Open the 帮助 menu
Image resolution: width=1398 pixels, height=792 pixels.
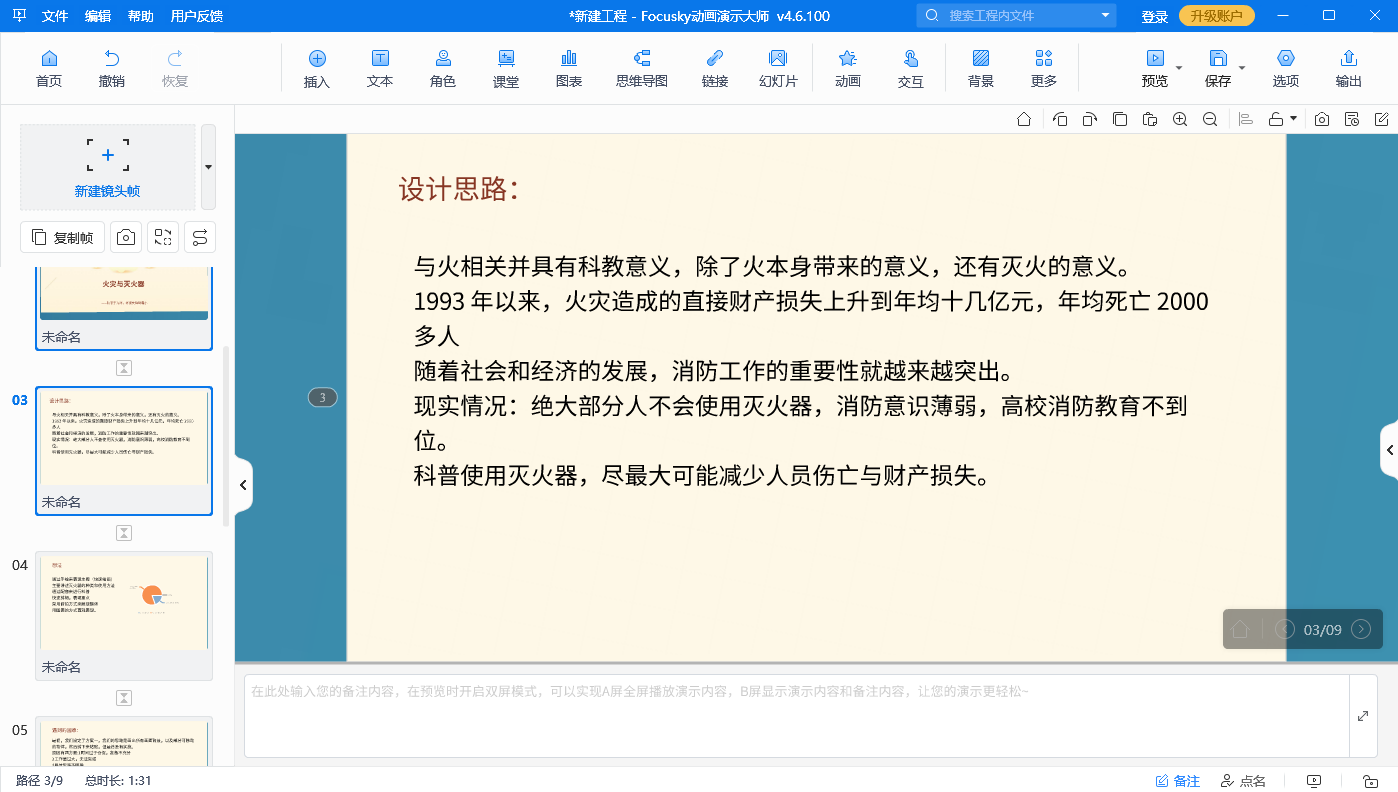pos(141,16)
